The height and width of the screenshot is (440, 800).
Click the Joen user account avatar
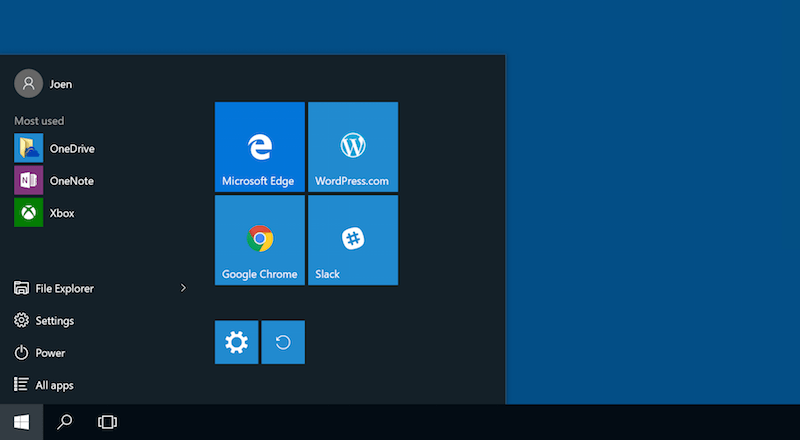[29, 83]
